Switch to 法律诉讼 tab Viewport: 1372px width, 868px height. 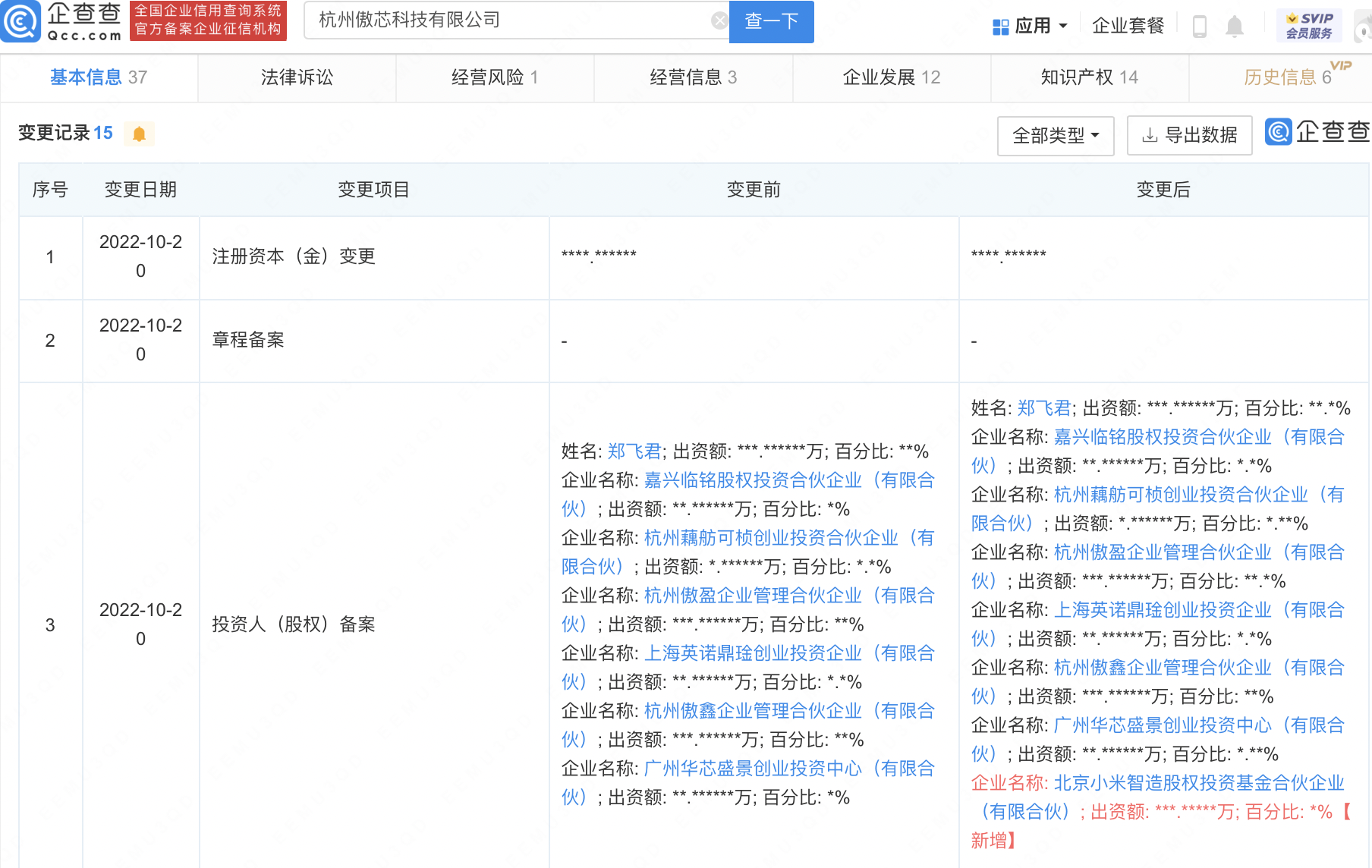click(297, 77)
